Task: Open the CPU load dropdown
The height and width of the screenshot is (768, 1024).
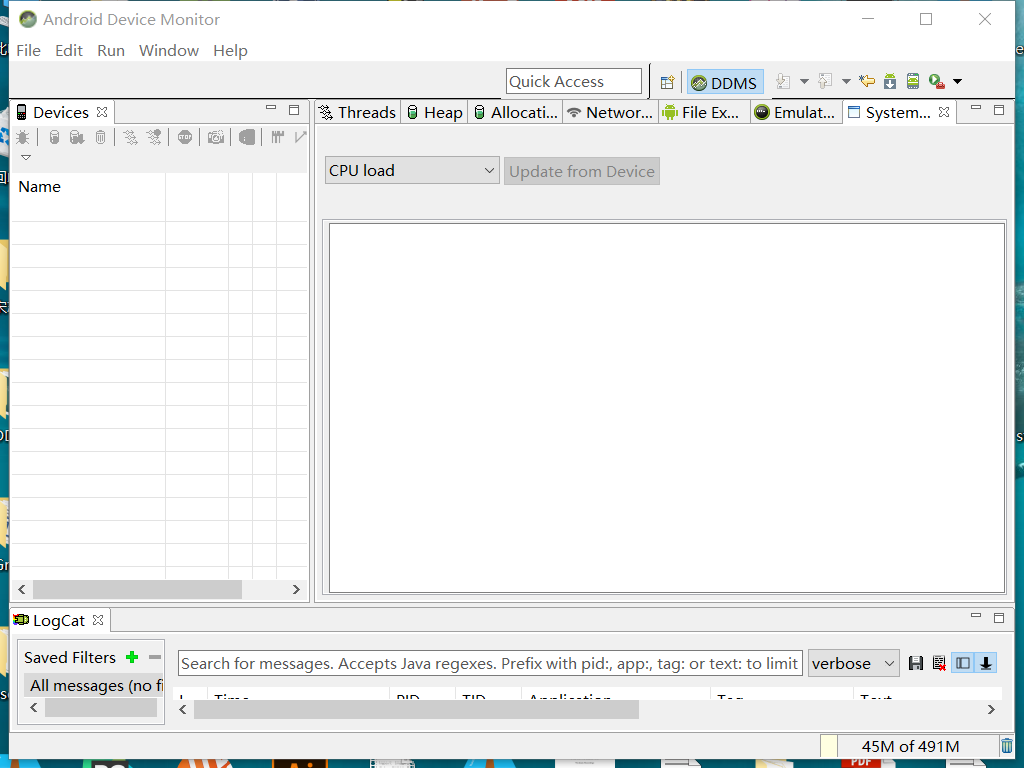Action: pos(412,170)
